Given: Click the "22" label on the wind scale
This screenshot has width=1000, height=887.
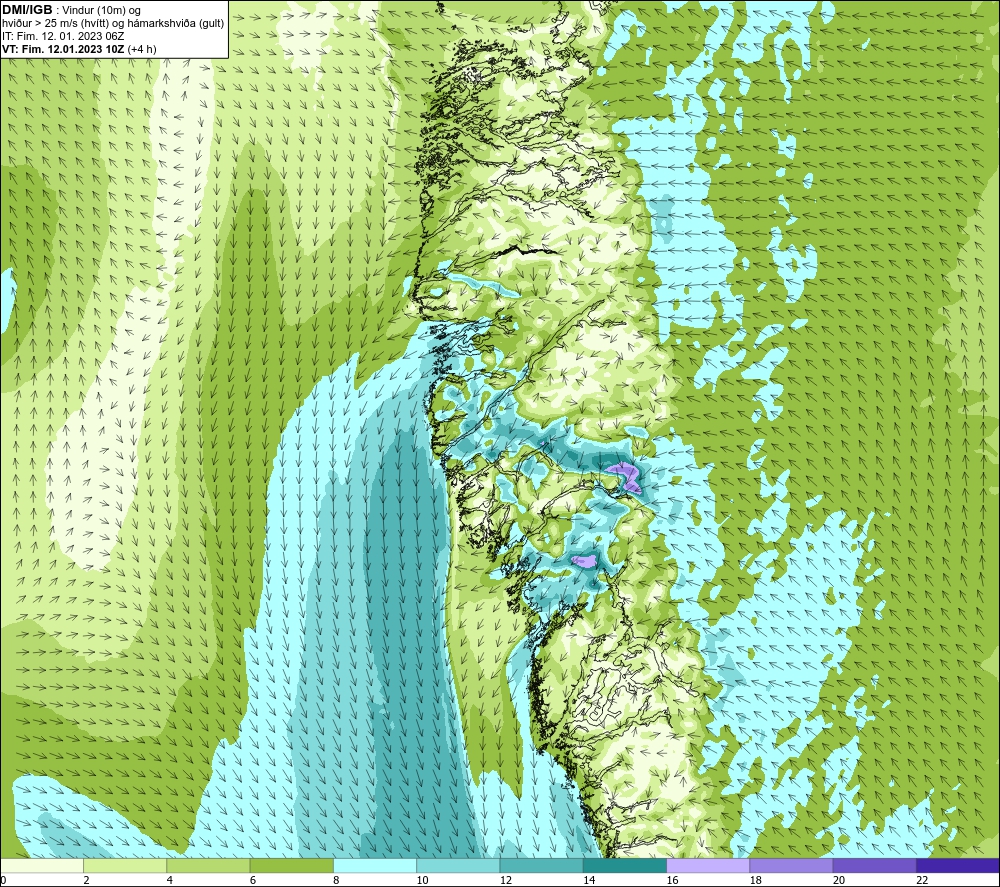Looking at the screenshot, I should click(922, 880).
